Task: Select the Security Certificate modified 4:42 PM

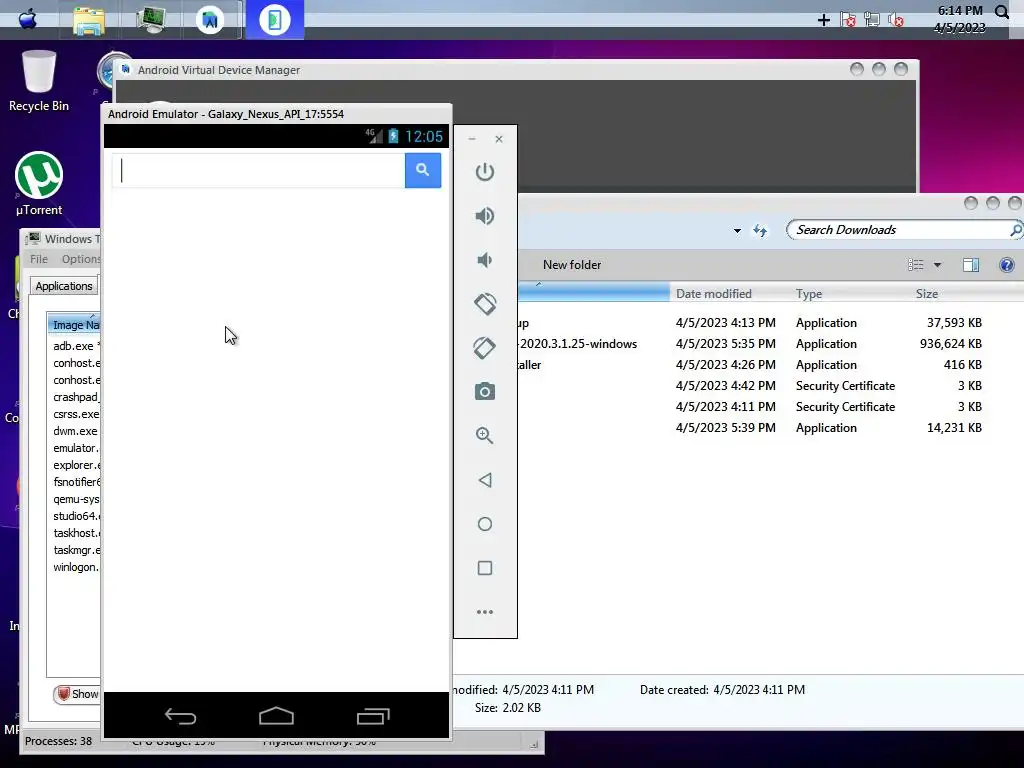Action: 751,385
